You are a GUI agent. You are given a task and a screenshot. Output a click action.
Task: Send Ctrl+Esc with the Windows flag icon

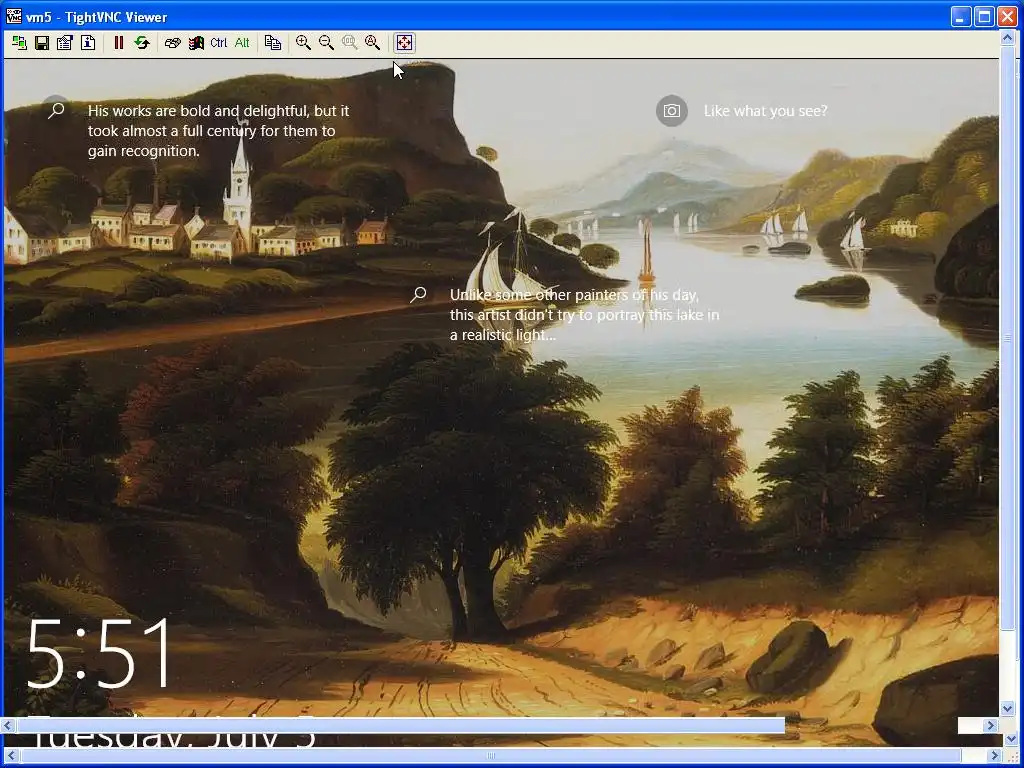(x=196, y=43)
